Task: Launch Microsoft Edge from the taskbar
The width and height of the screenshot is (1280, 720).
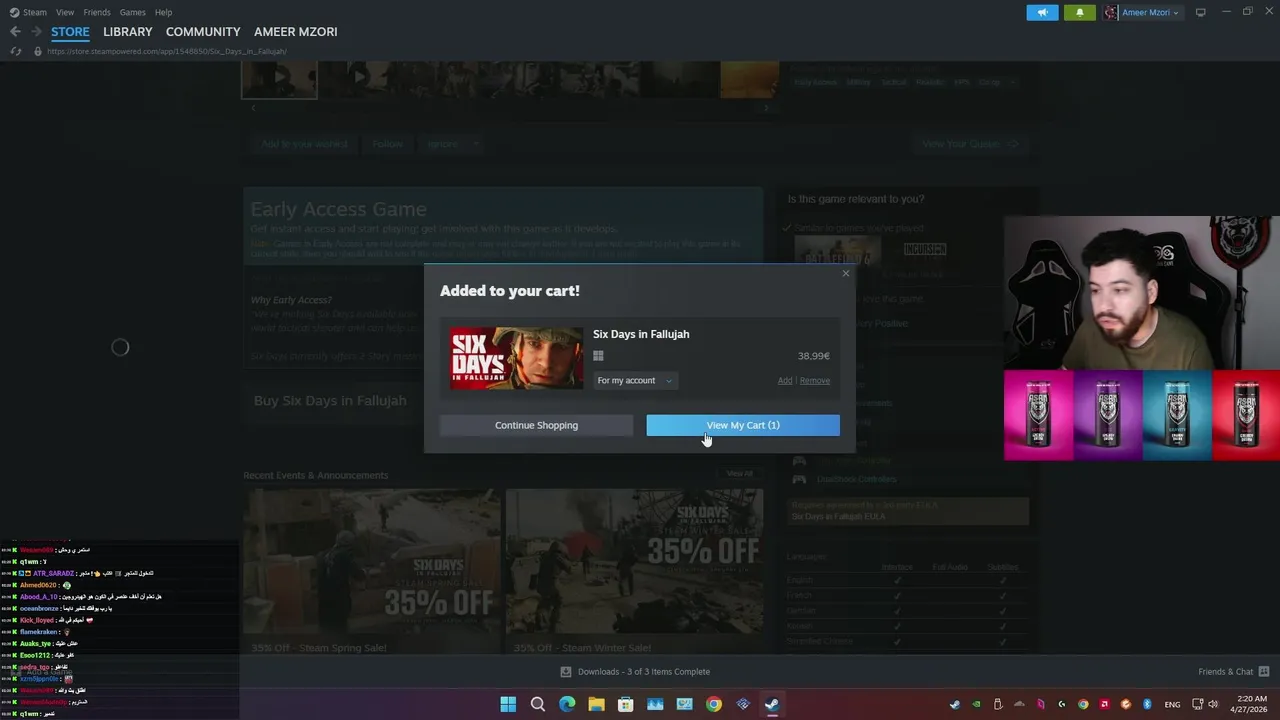Action: [567, 704]
